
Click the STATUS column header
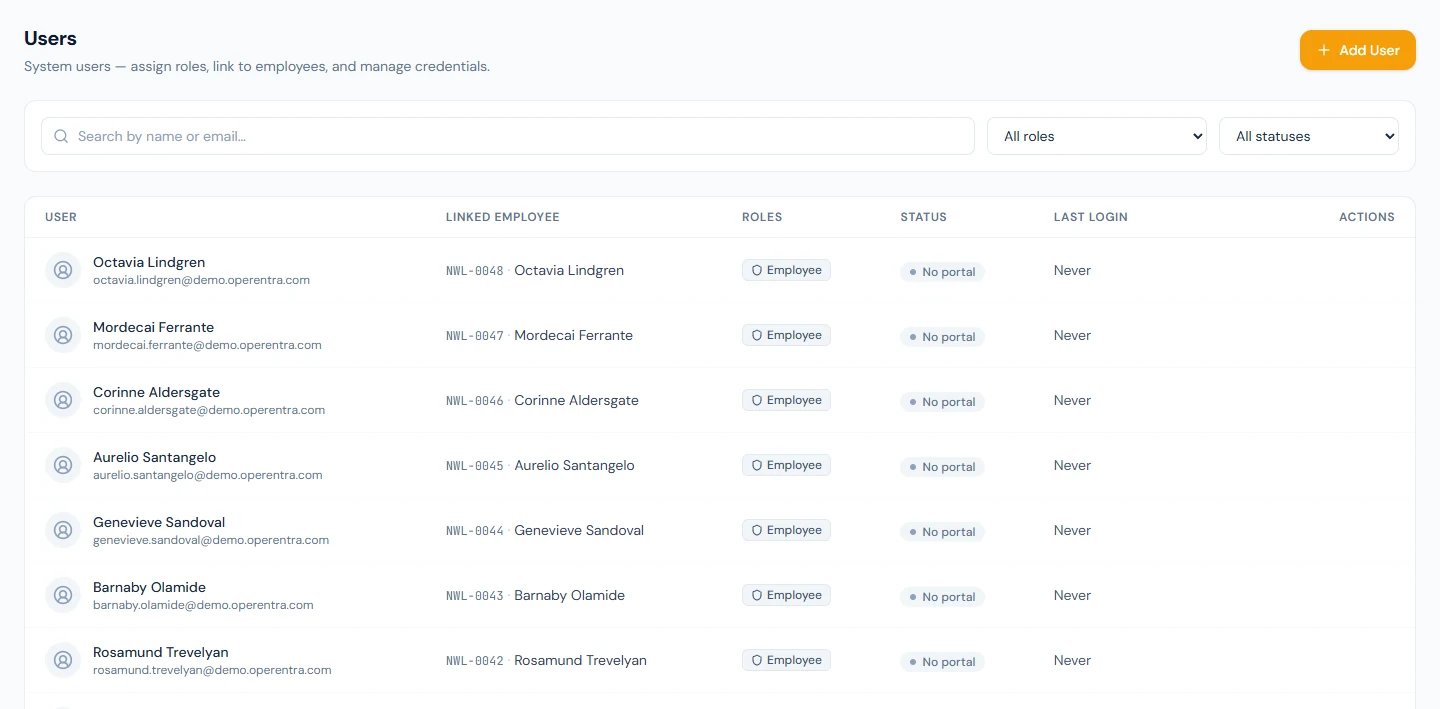(923, 217)
